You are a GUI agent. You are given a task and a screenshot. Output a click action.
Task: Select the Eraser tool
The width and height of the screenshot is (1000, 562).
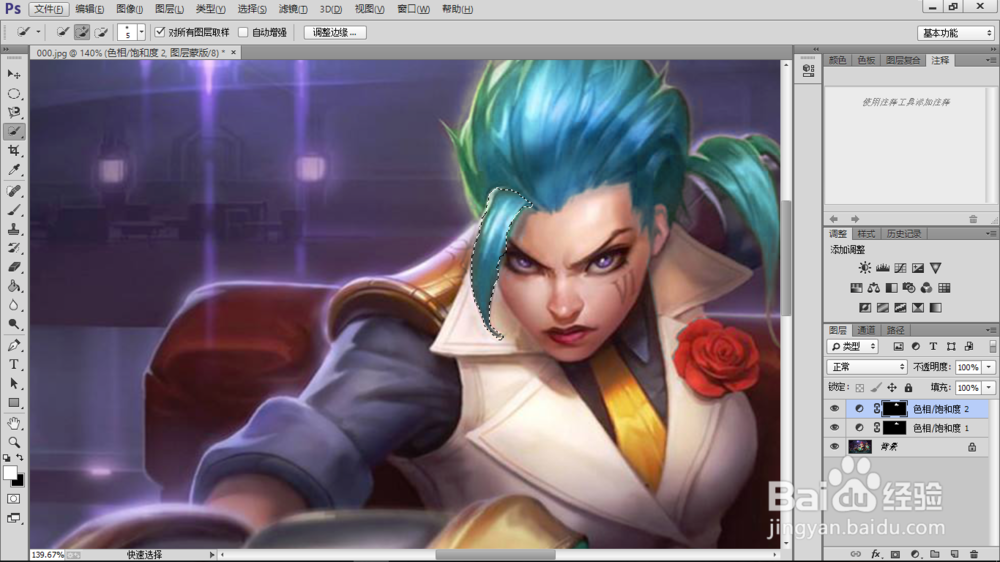coord(13,267)
